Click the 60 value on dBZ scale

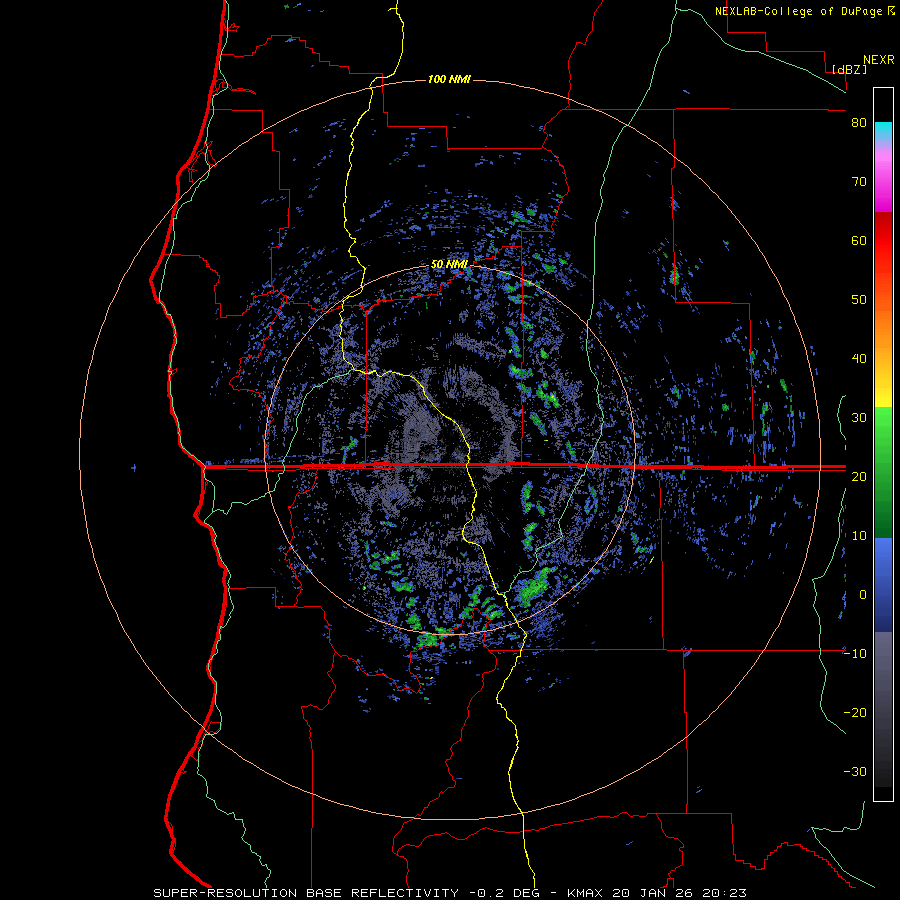coord(859,240)
